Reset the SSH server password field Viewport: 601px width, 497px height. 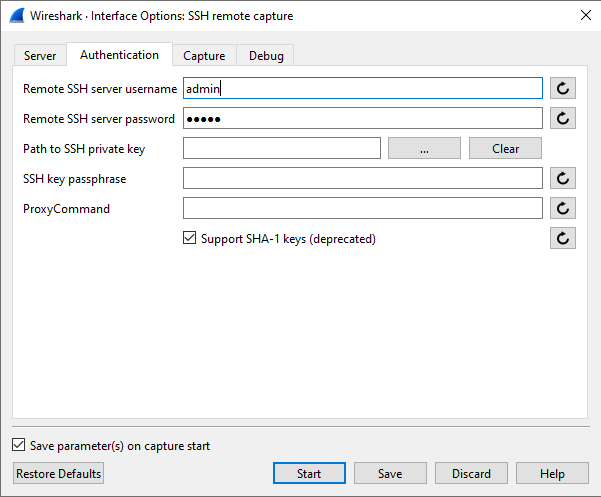coord(563,118)
